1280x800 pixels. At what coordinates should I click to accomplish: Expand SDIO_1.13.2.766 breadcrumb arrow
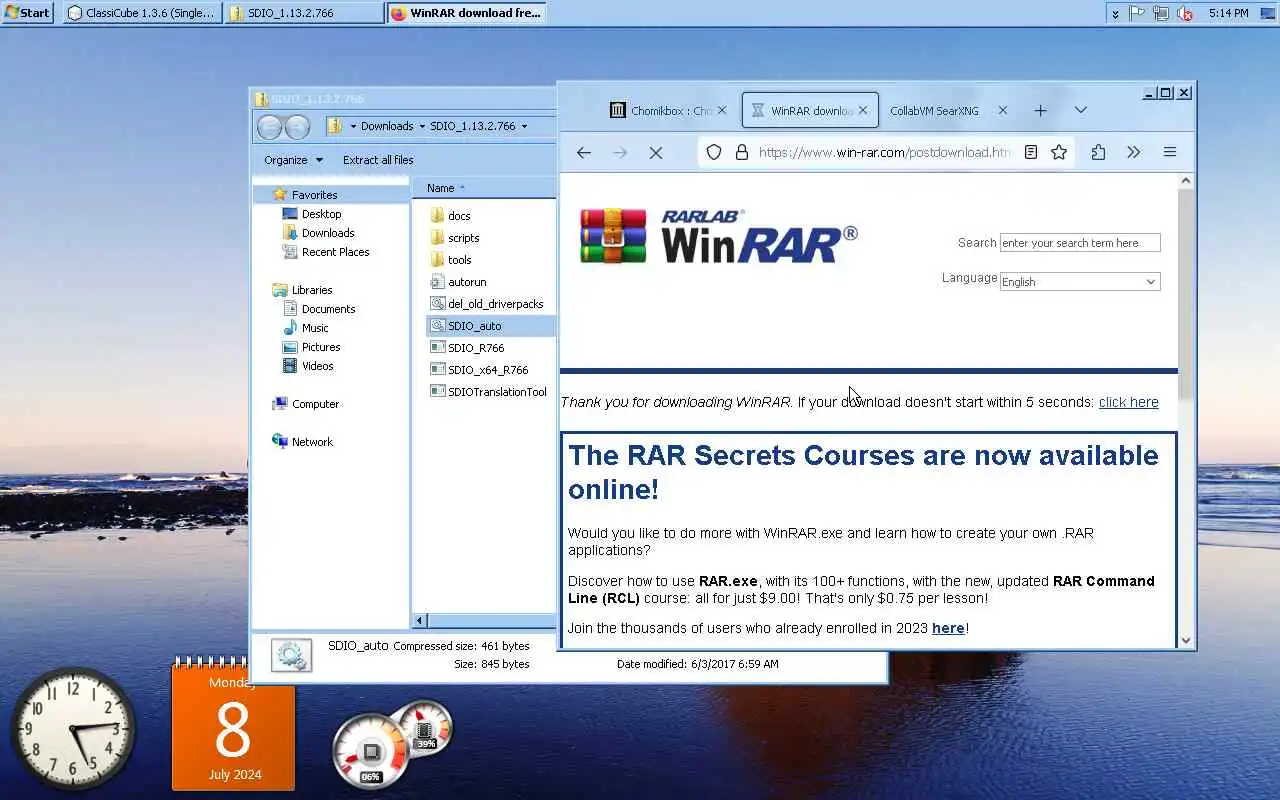click(x=524, y=127)
